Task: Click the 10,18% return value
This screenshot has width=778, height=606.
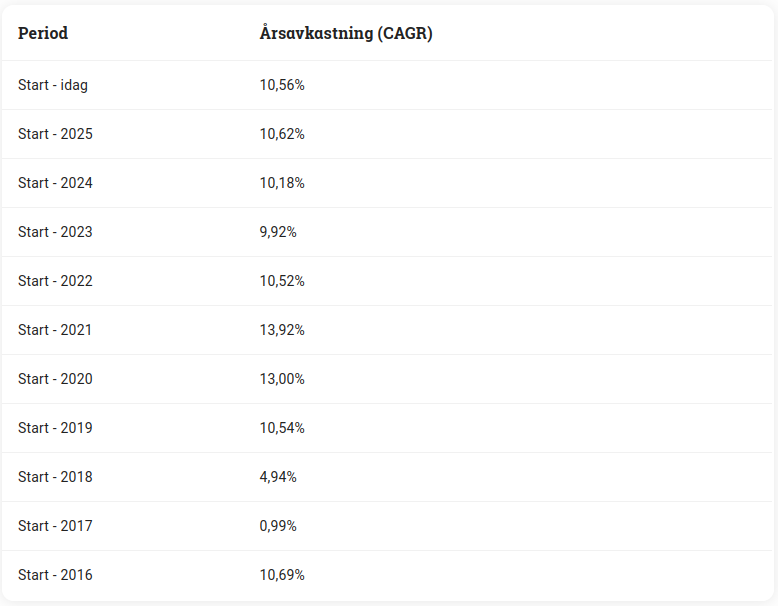Action: pyautogui.click(x=282, y=183)
